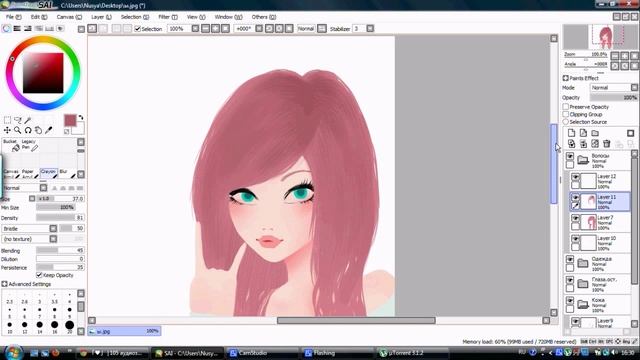Open the Window menu
This screenshot has width=640, height=360.
228,17
